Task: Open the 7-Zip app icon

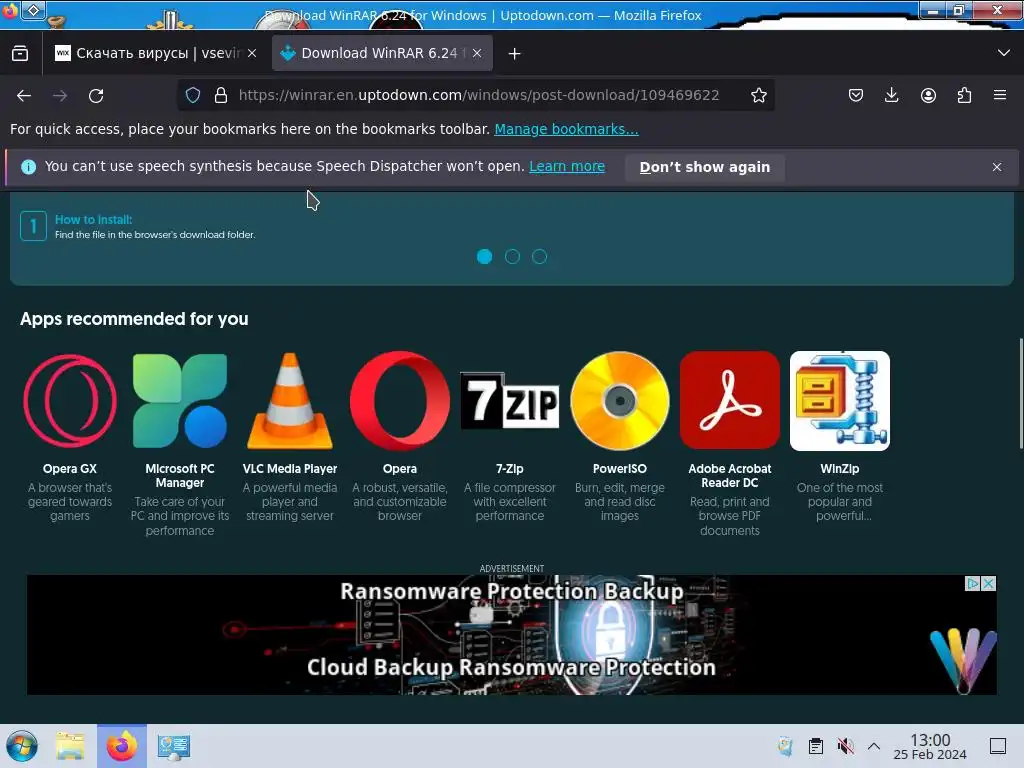Action: point(509,401)
